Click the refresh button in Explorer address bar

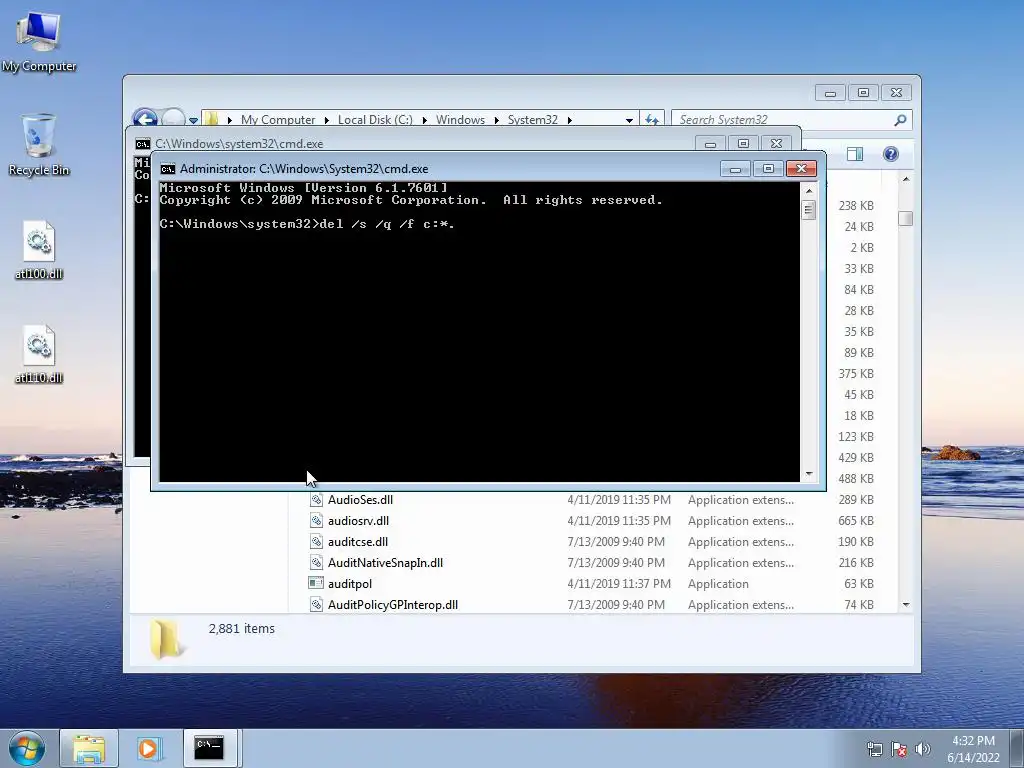(652, 120)
